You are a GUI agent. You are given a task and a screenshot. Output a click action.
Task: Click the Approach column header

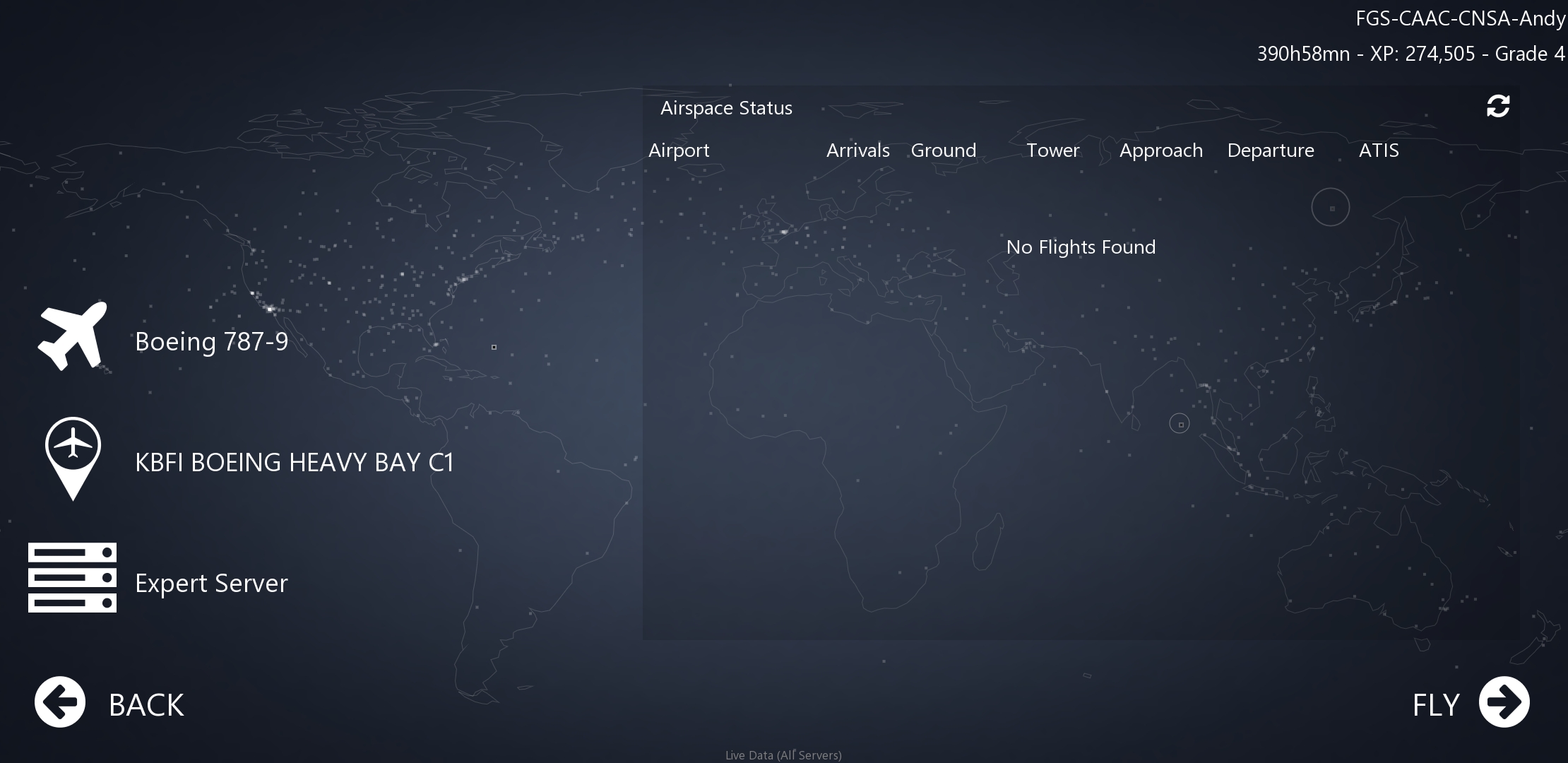[1160, 150]
